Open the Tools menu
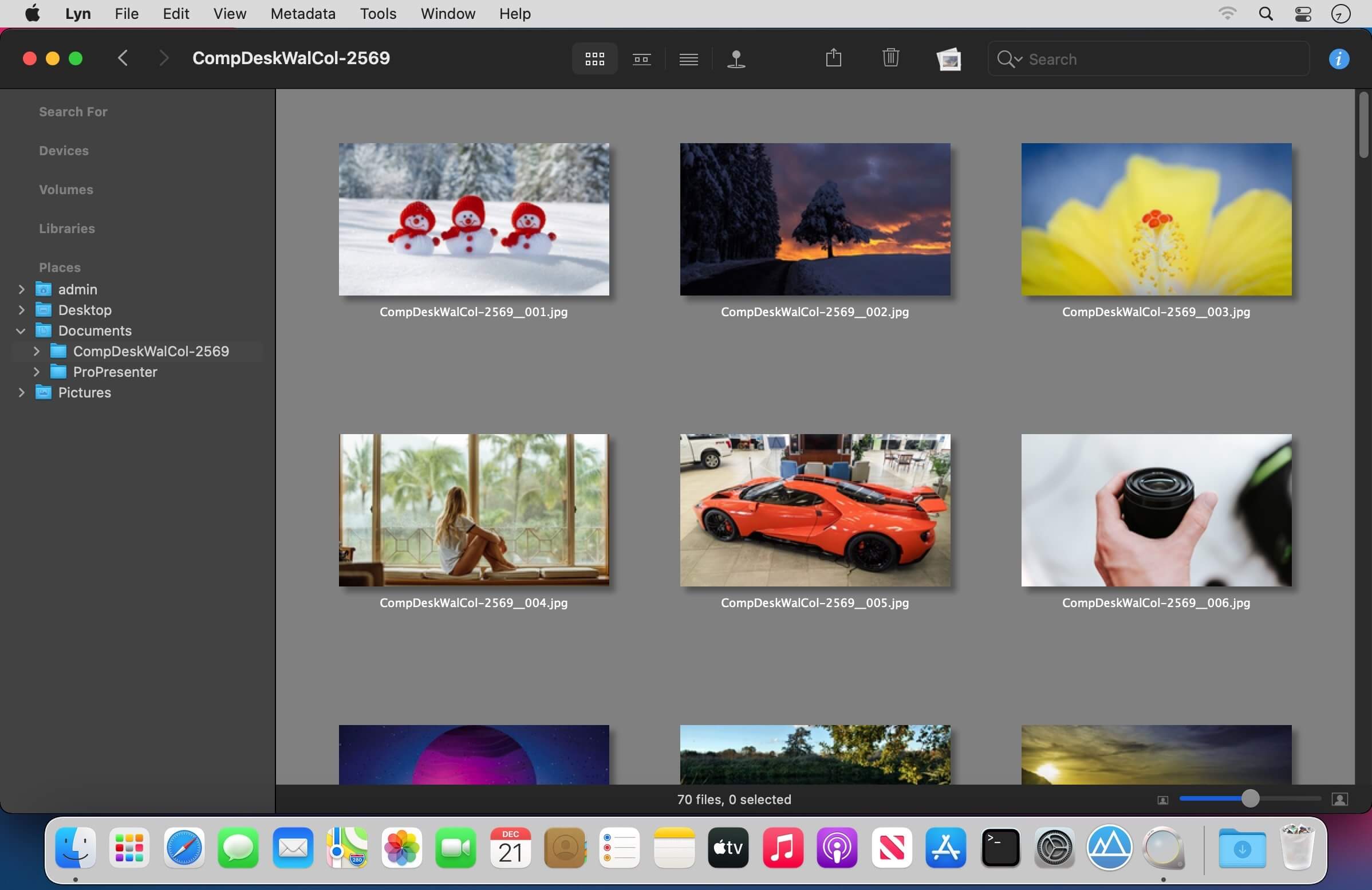 pyautogui.click(x=377, y=14)
